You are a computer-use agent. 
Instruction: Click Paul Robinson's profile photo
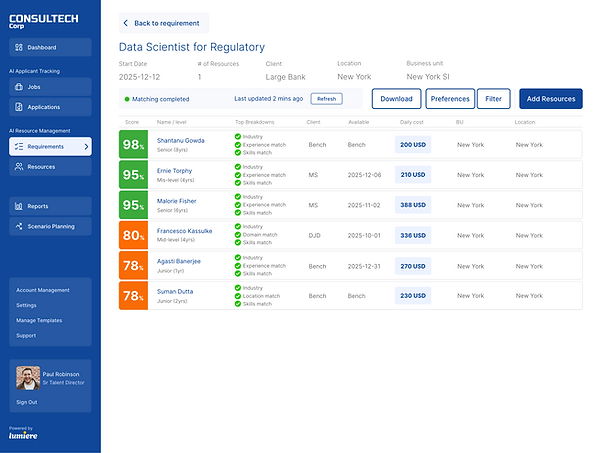pyautogui.click(x=28, y=378)
